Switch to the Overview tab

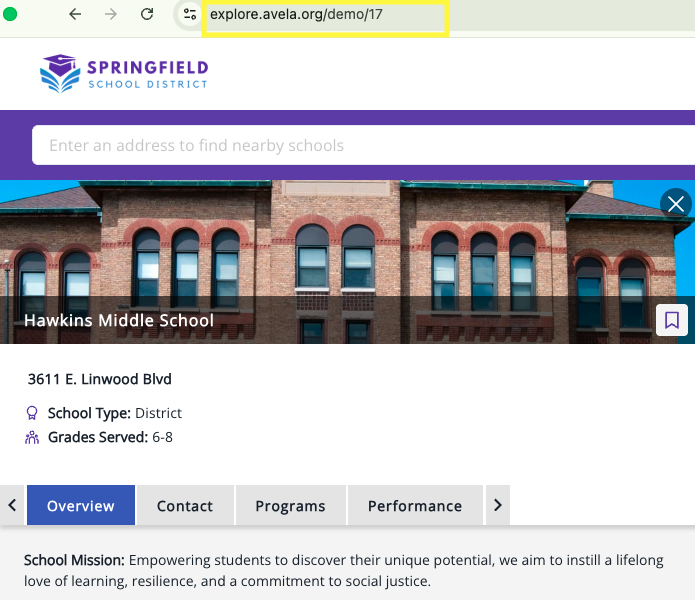pyautogui.click(x=81, y=505)
